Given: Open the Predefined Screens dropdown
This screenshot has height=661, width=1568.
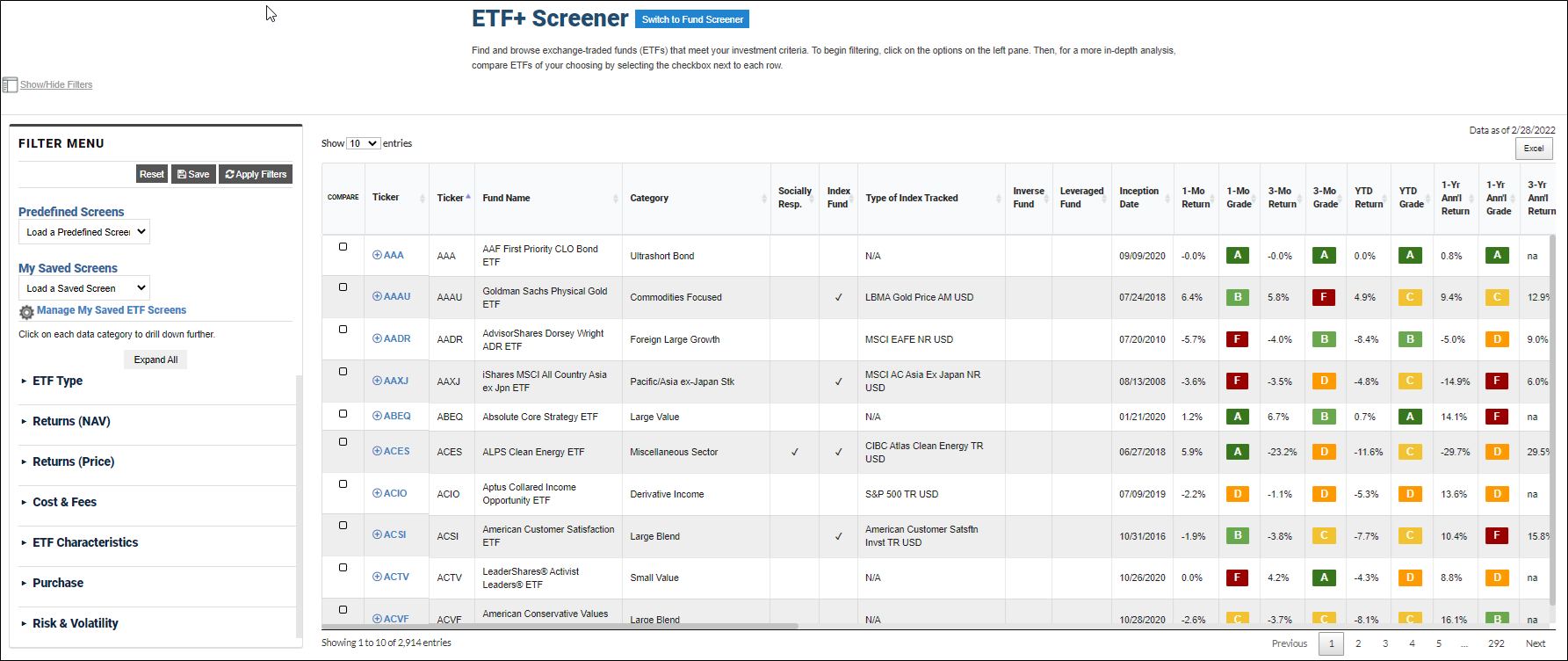Looking at the screenshot, I should click(x=84, y=232).
